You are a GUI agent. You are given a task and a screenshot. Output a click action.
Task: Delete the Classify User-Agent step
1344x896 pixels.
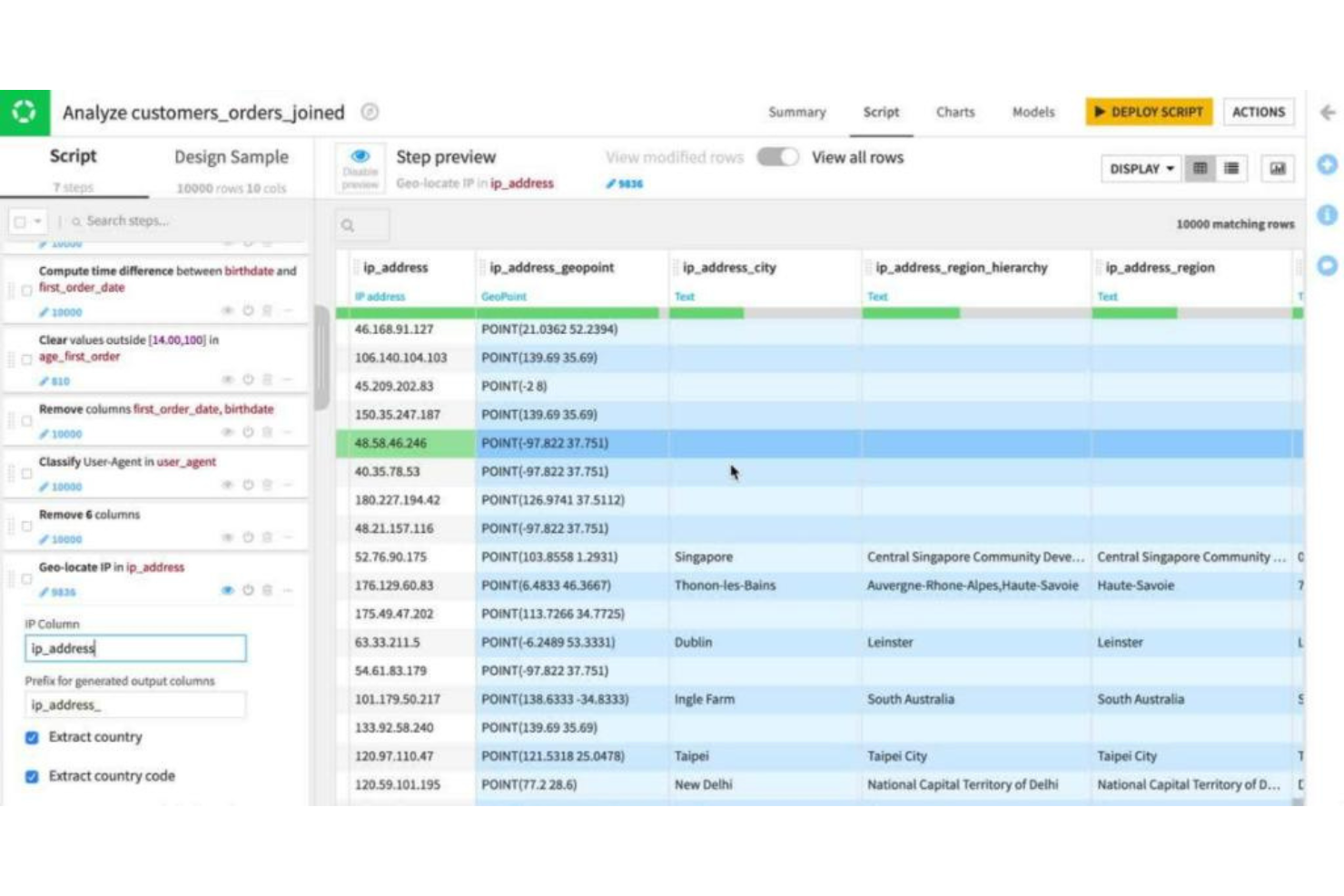click(x=267, y=485)
